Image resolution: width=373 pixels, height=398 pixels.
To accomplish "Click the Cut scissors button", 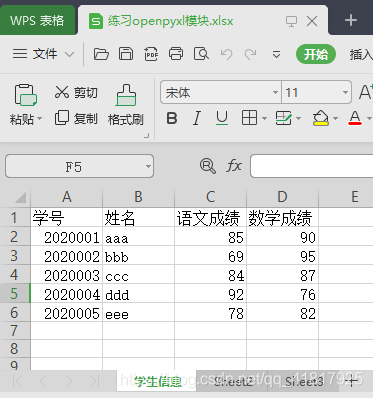I will click(x=76, y=92).
